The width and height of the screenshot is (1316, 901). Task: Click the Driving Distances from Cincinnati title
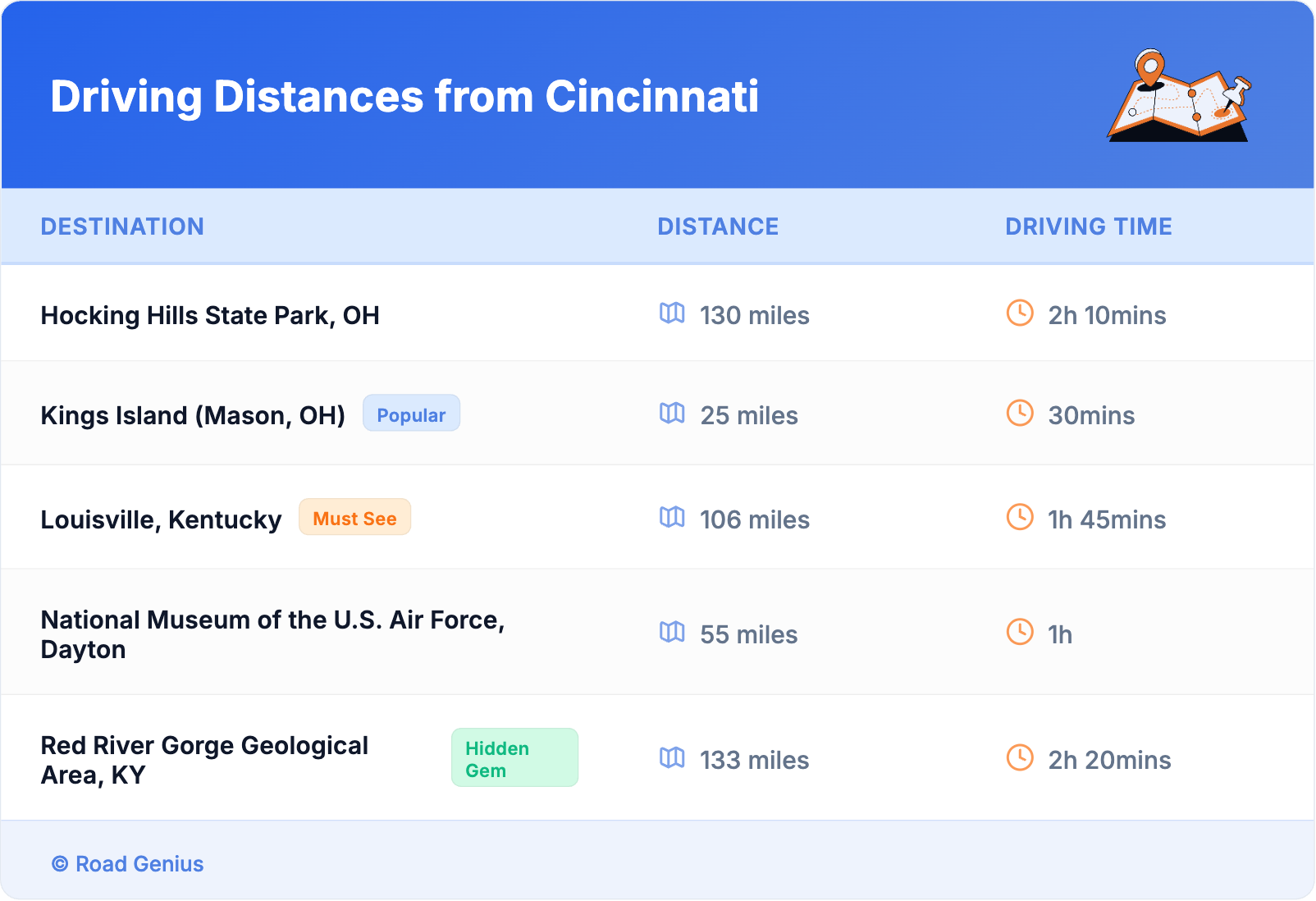pos(404,97)
